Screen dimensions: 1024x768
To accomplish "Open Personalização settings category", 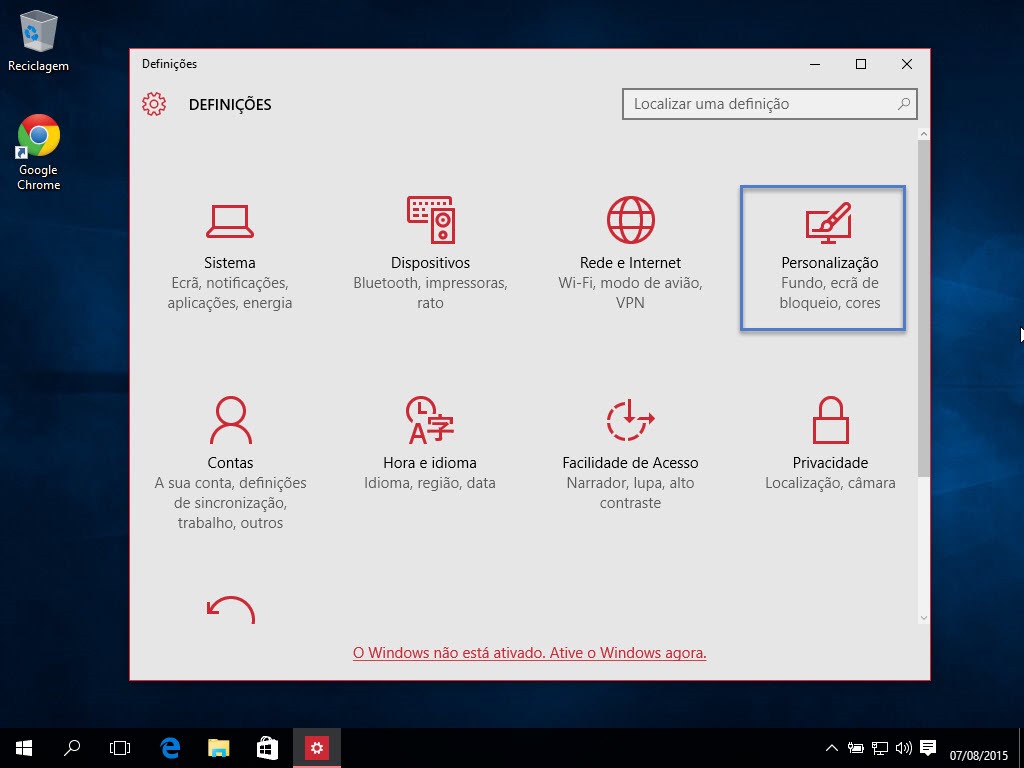I will 829,257.
